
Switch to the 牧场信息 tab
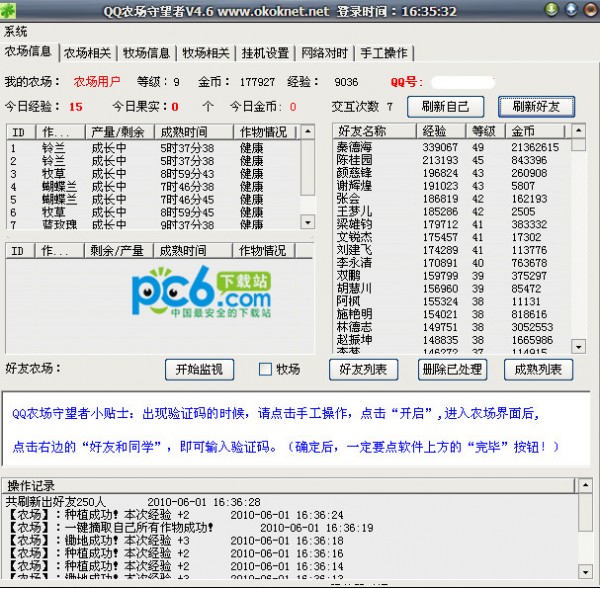tap(147, 53)
